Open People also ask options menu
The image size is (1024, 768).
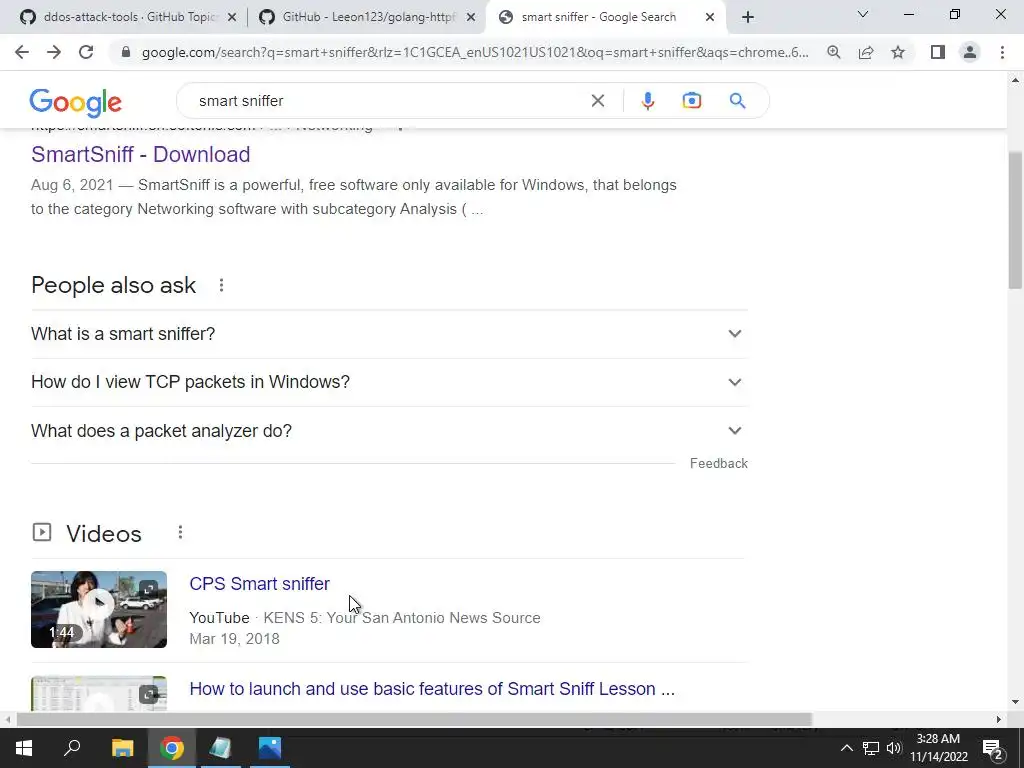(221, 285)
